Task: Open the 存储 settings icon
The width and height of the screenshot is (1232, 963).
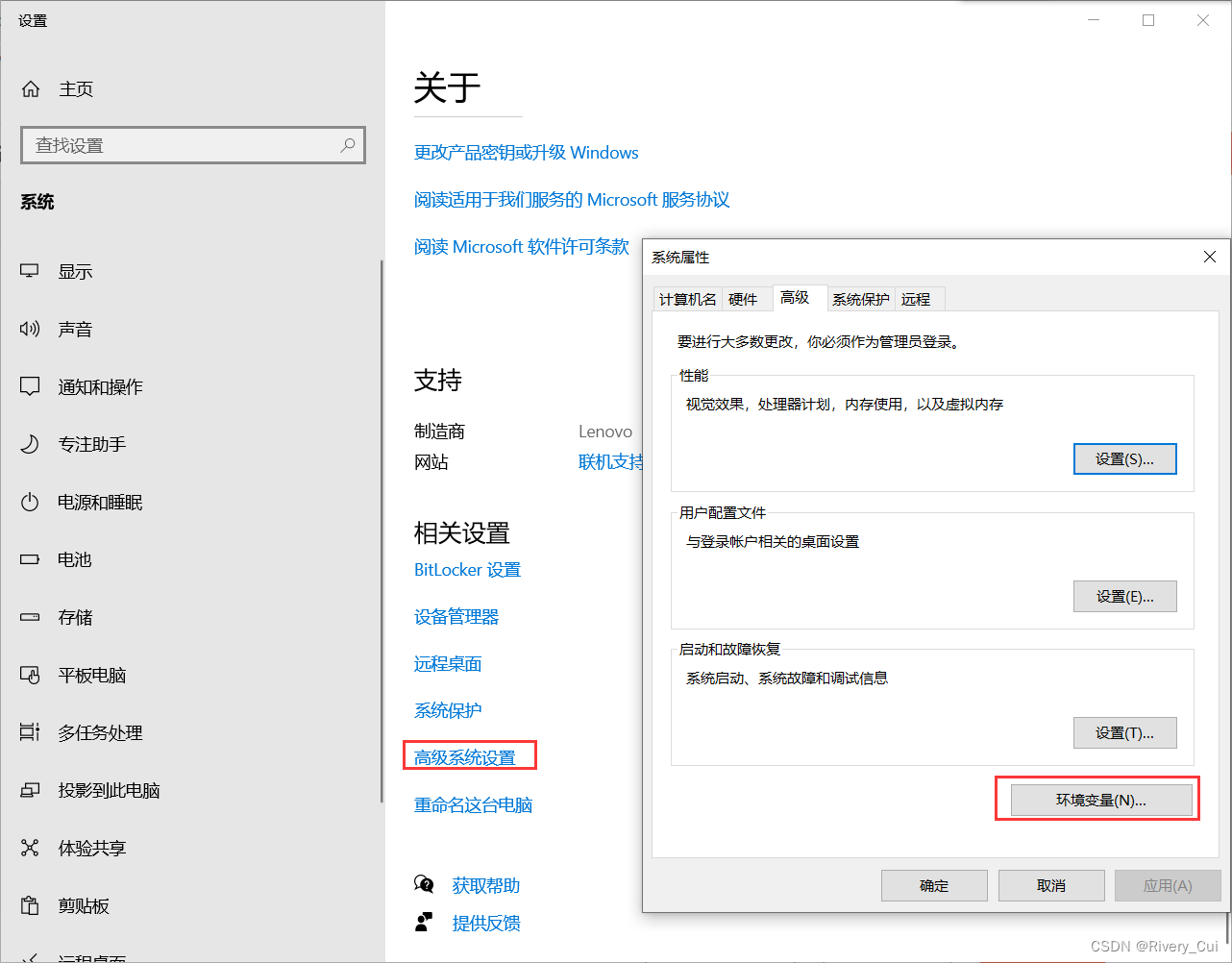Action: pyautogui.click(x=31, y=617)
